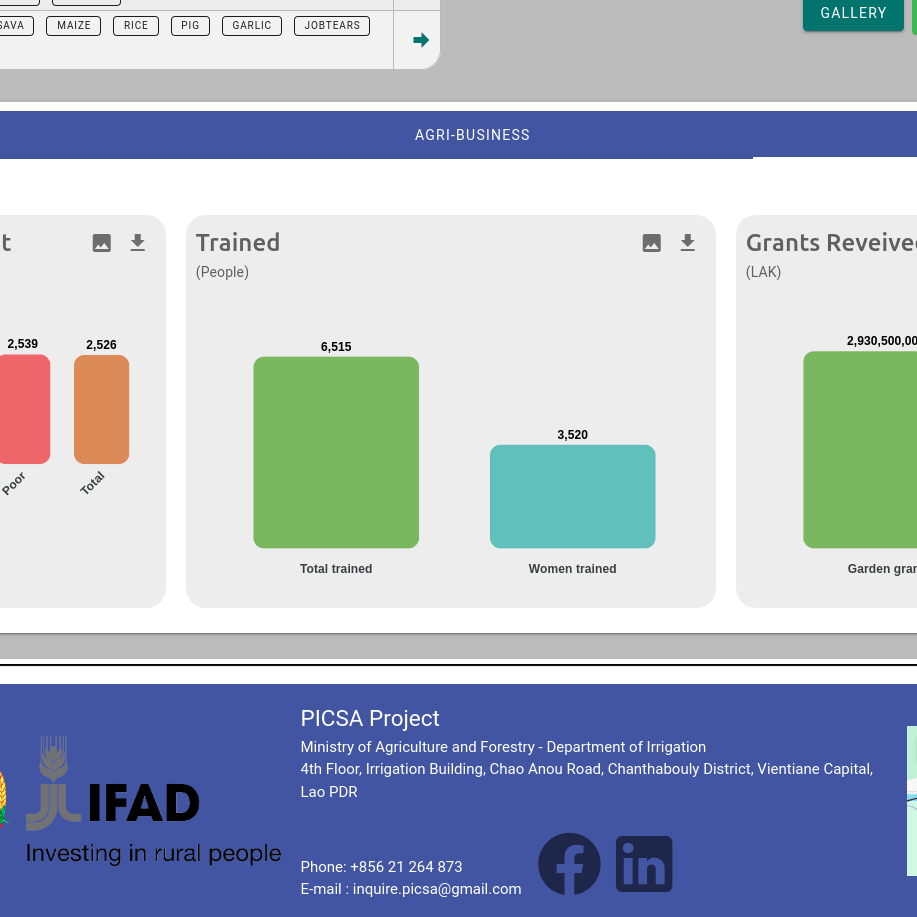Click the green next arrow icon
917x917 pixels.
click(x=420, y=40)
